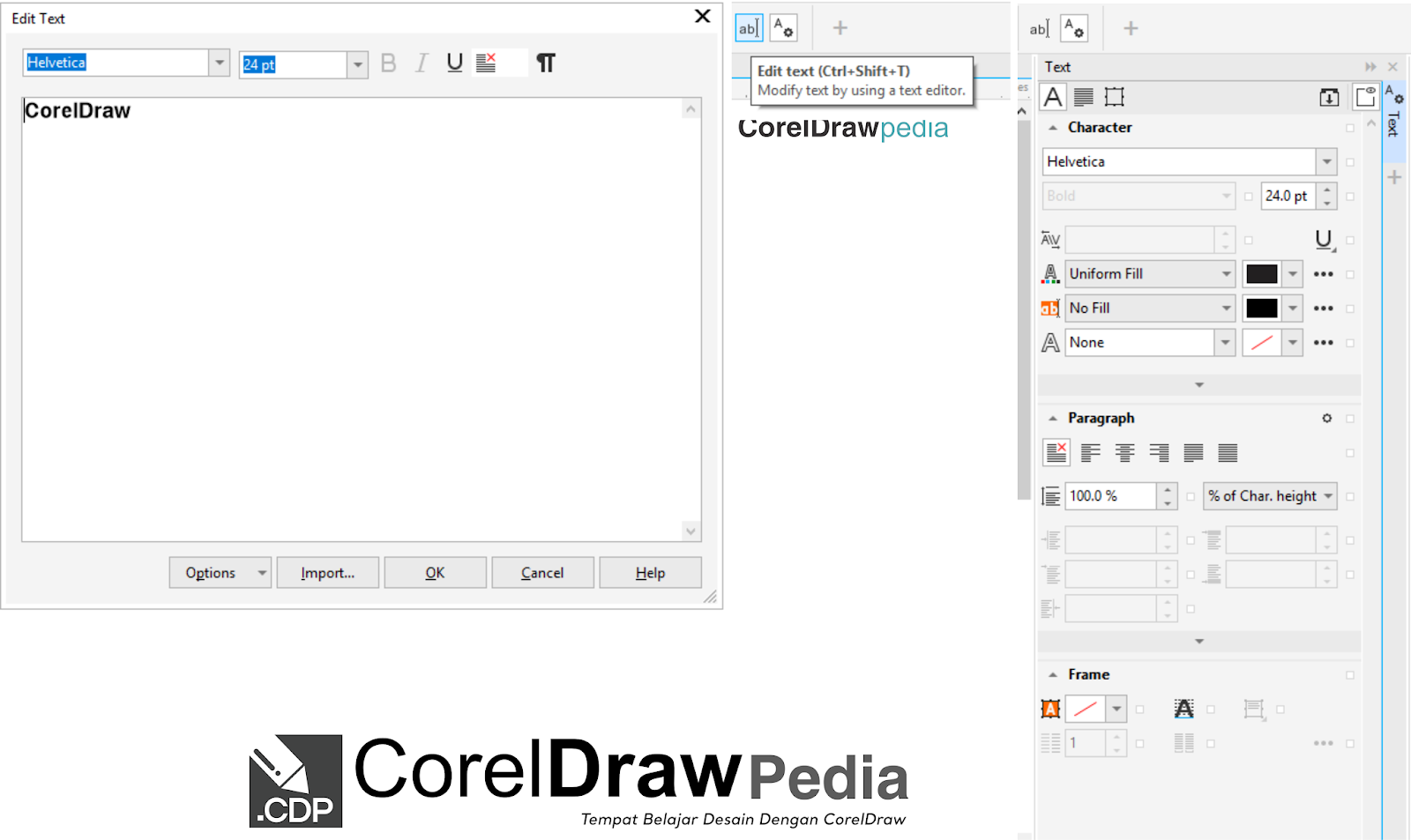Select Center alignment in Paragraph section
This screenshot has width=1411, height=840.
click(1125, 453)
